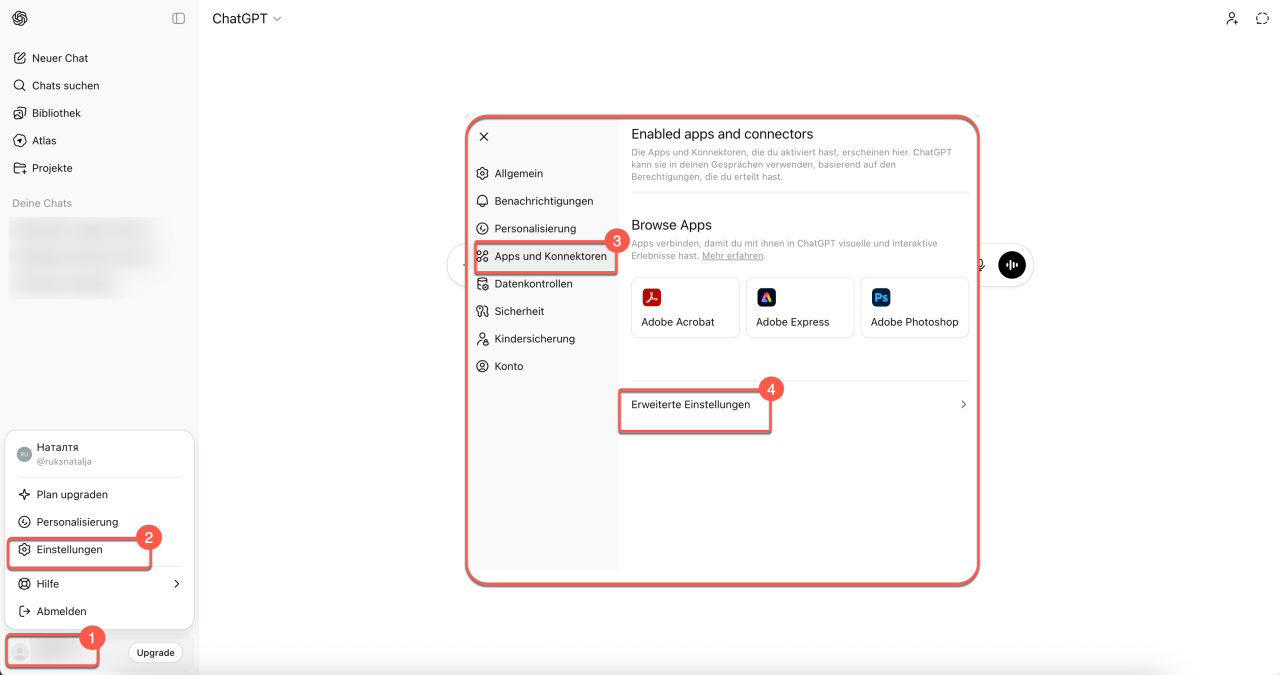This screenshot has width=1280, height=675.
Task: Click the Deine Chats section label
Action: 42,203
